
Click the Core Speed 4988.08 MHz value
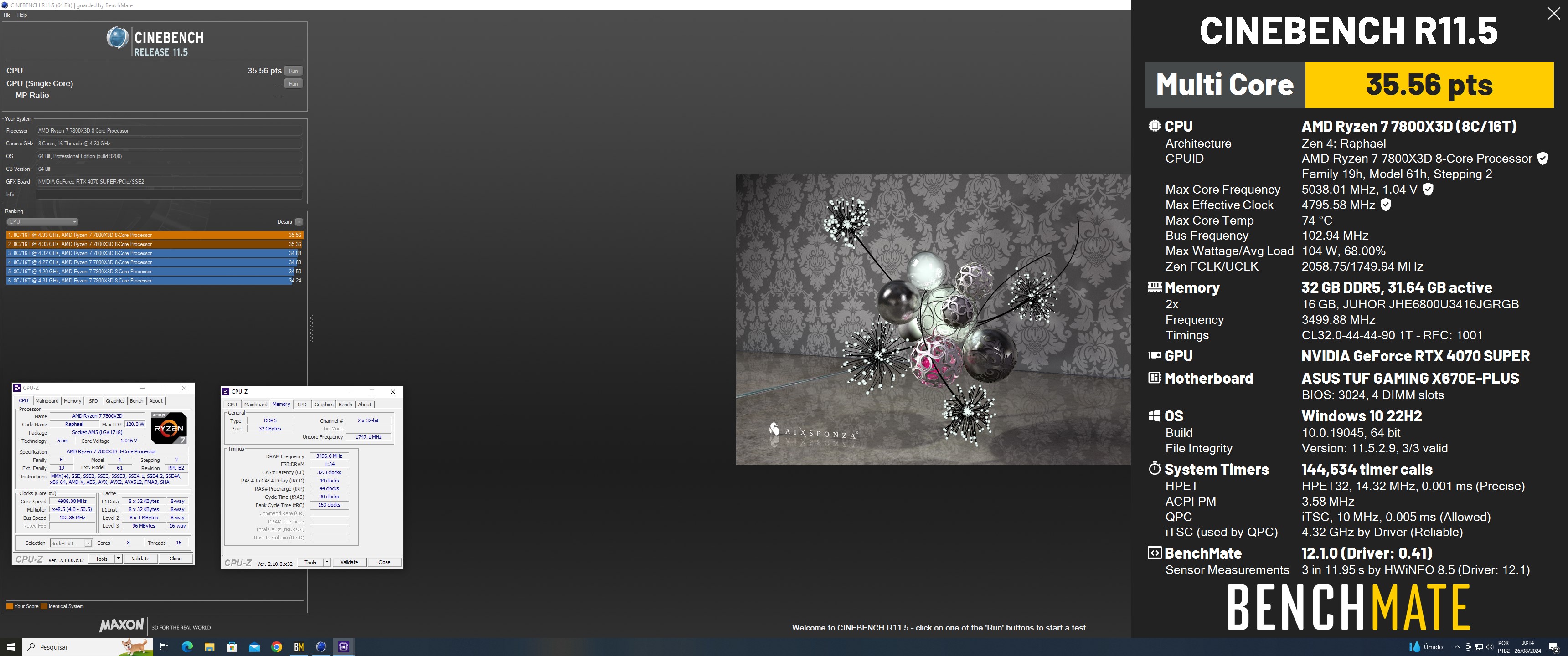tap(72, 502)
